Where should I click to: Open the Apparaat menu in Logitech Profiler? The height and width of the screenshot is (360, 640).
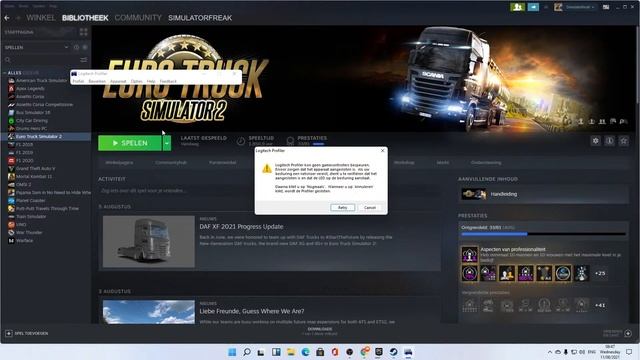point(118,81)
